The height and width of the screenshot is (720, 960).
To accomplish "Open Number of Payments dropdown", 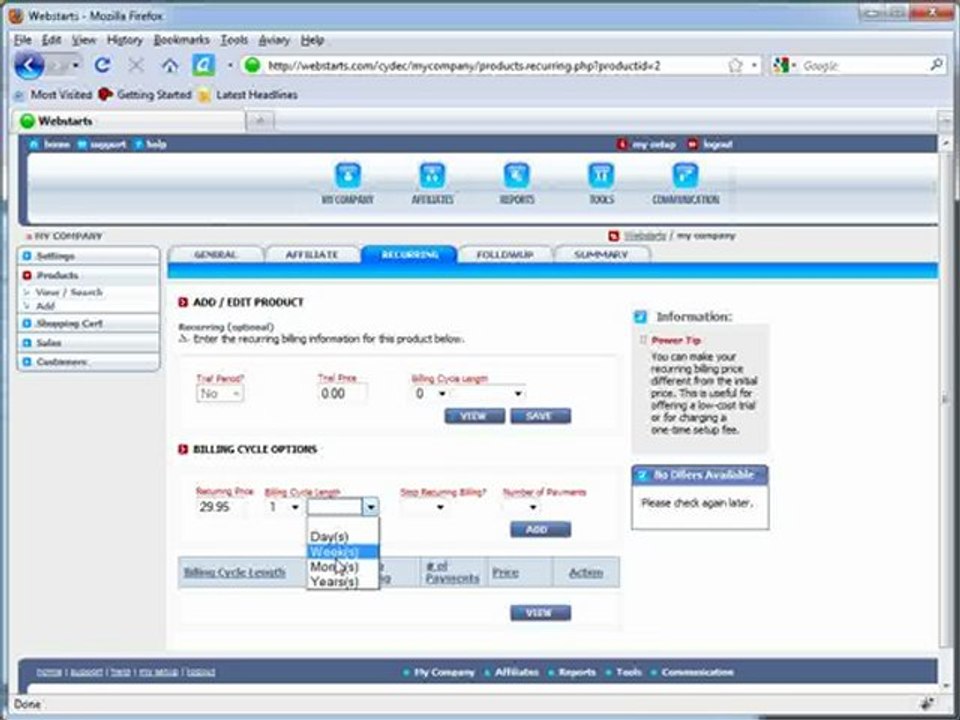I will click(521, 507).
